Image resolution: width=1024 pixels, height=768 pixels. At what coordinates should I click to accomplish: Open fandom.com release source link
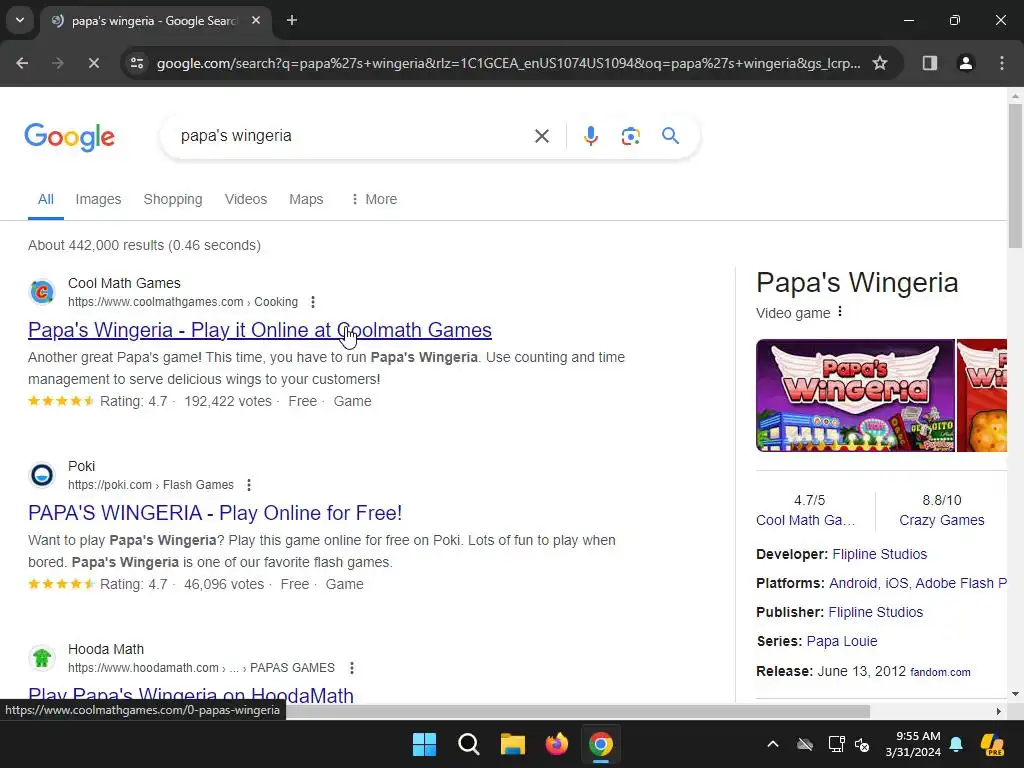pyautogui.click(x=940, y=672)
